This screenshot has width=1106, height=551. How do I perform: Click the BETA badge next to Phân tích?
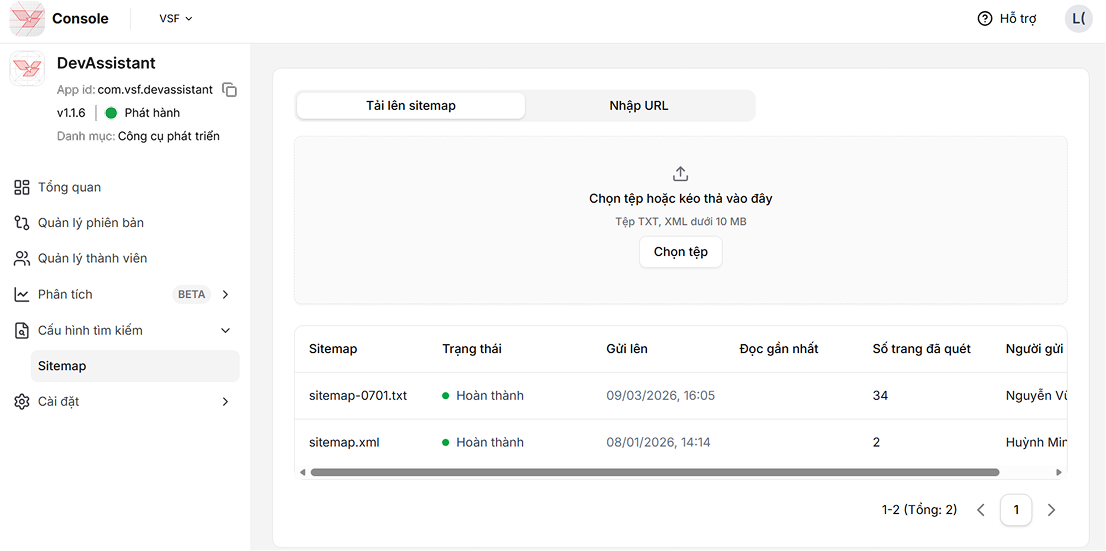point(192,294)
